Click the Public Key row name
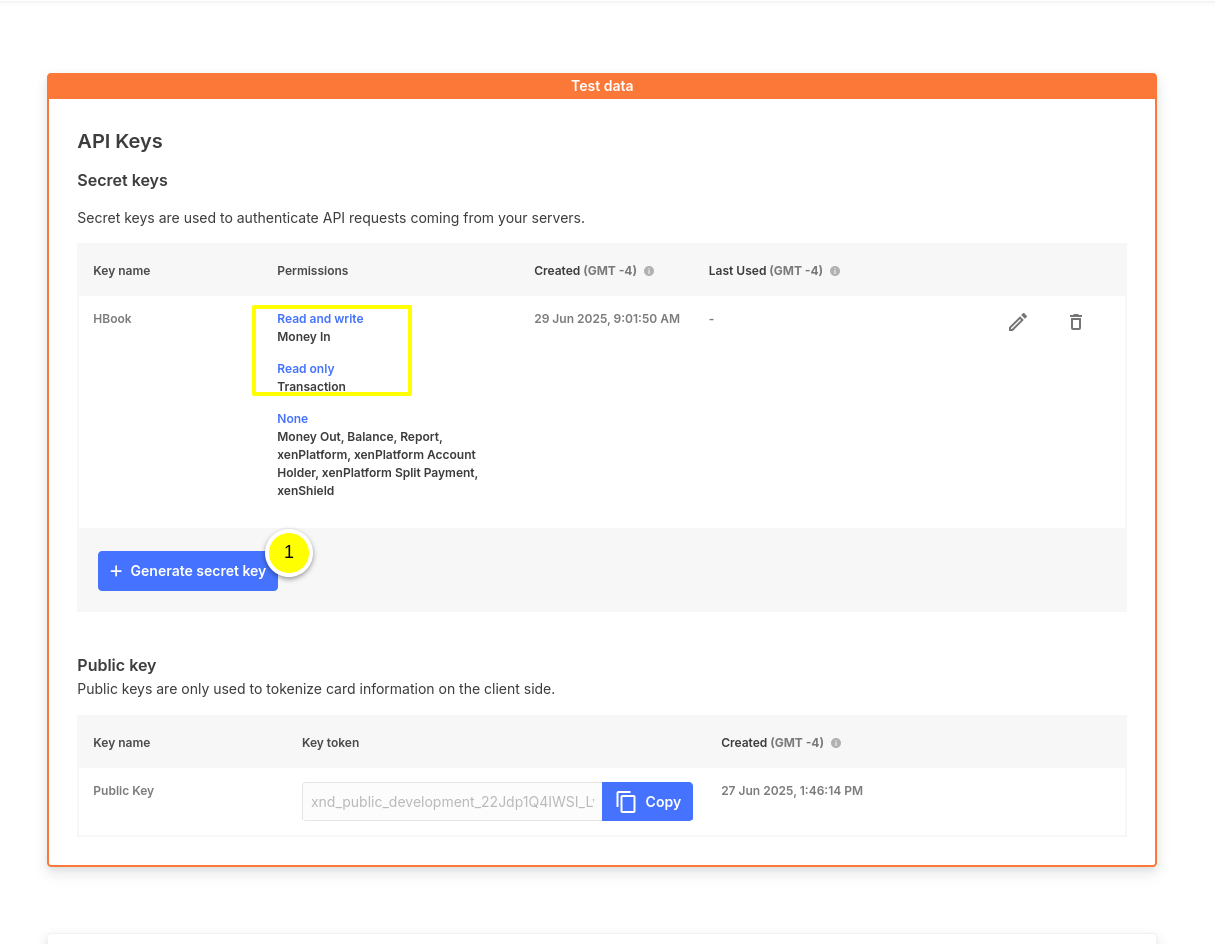 [123, 791]
